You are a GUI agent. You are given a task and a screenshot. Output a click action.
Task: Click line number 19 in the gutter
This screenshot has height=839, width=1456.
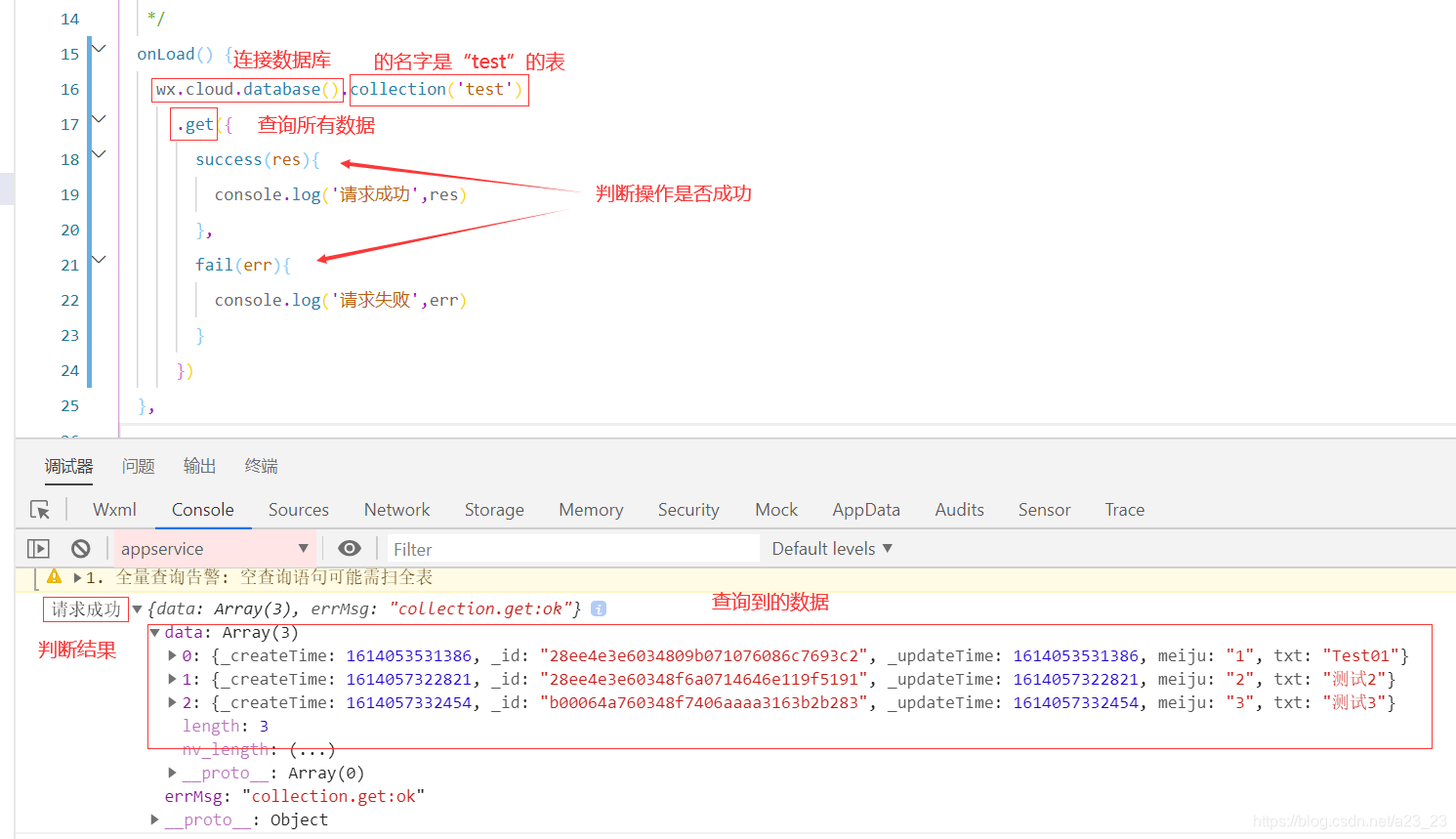pos(70,194)
